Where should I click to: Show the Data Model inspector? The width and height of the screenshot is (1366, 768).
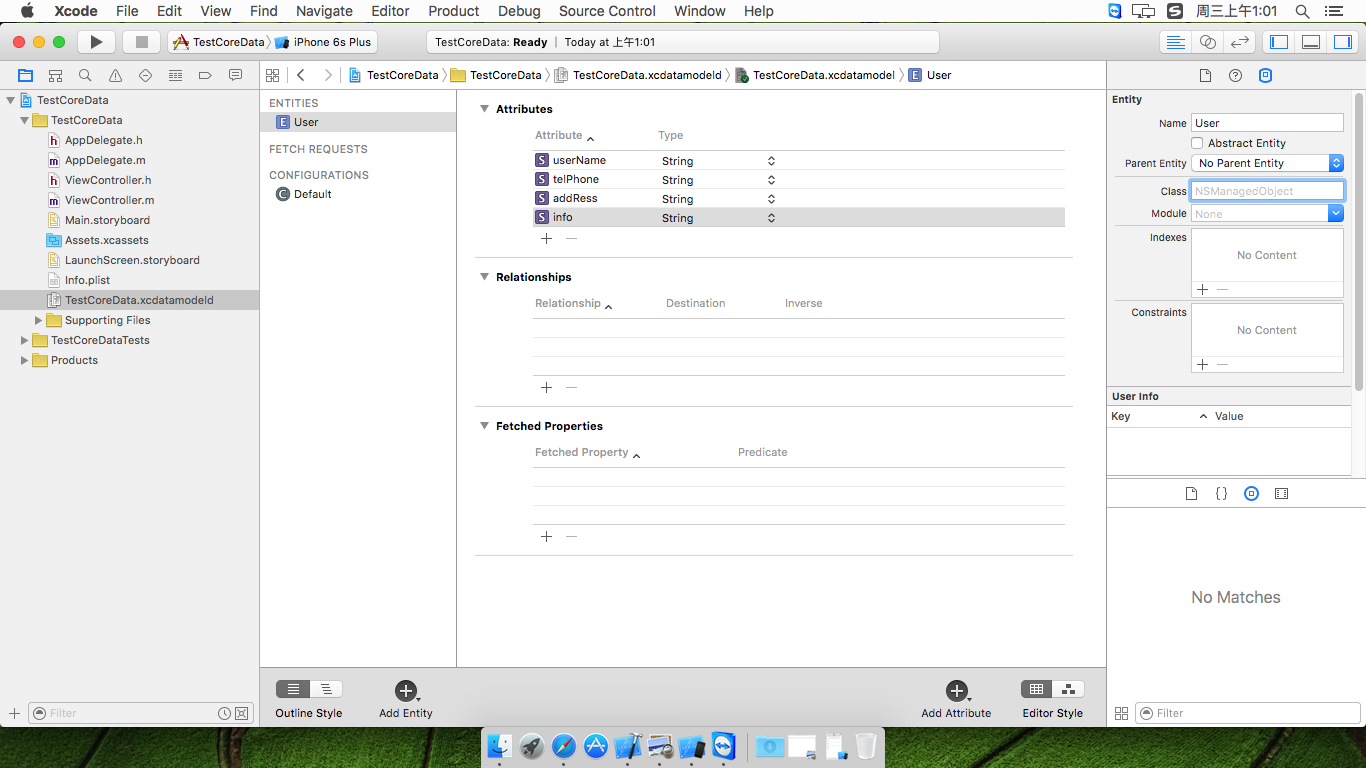pos(1265,76)
